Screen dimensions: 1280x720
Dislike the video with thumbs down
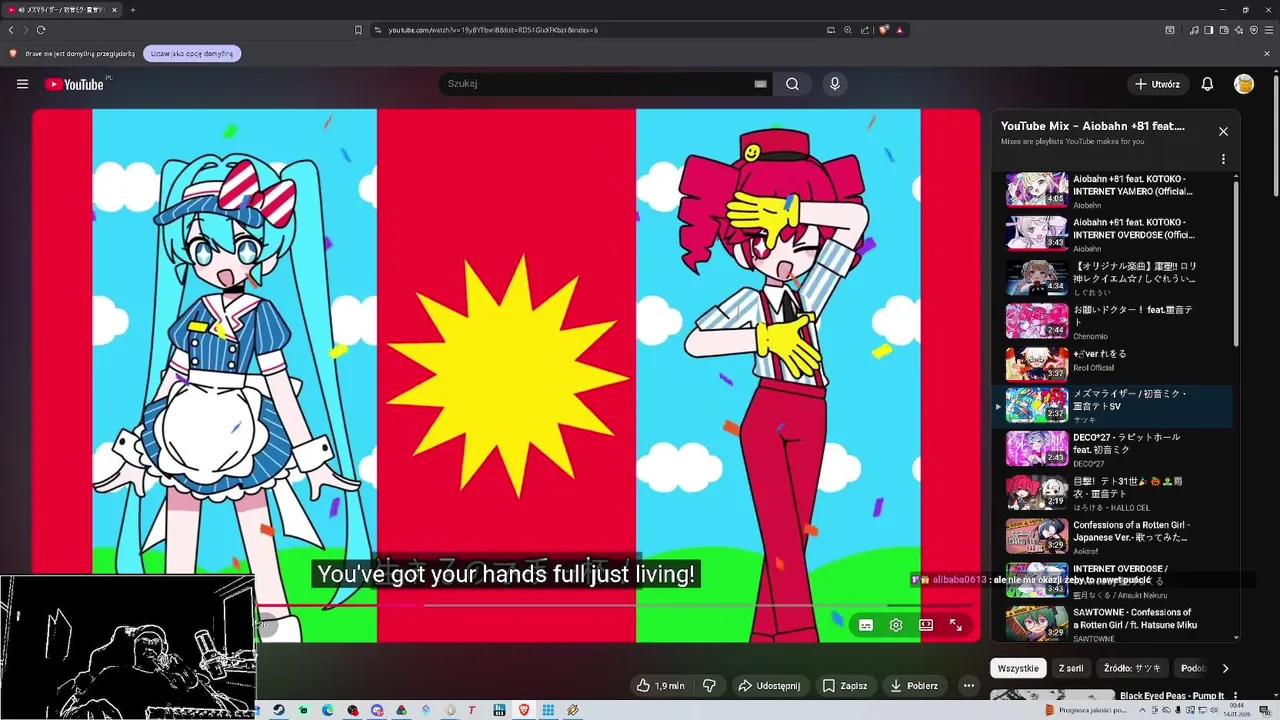[x=709, y=686]
